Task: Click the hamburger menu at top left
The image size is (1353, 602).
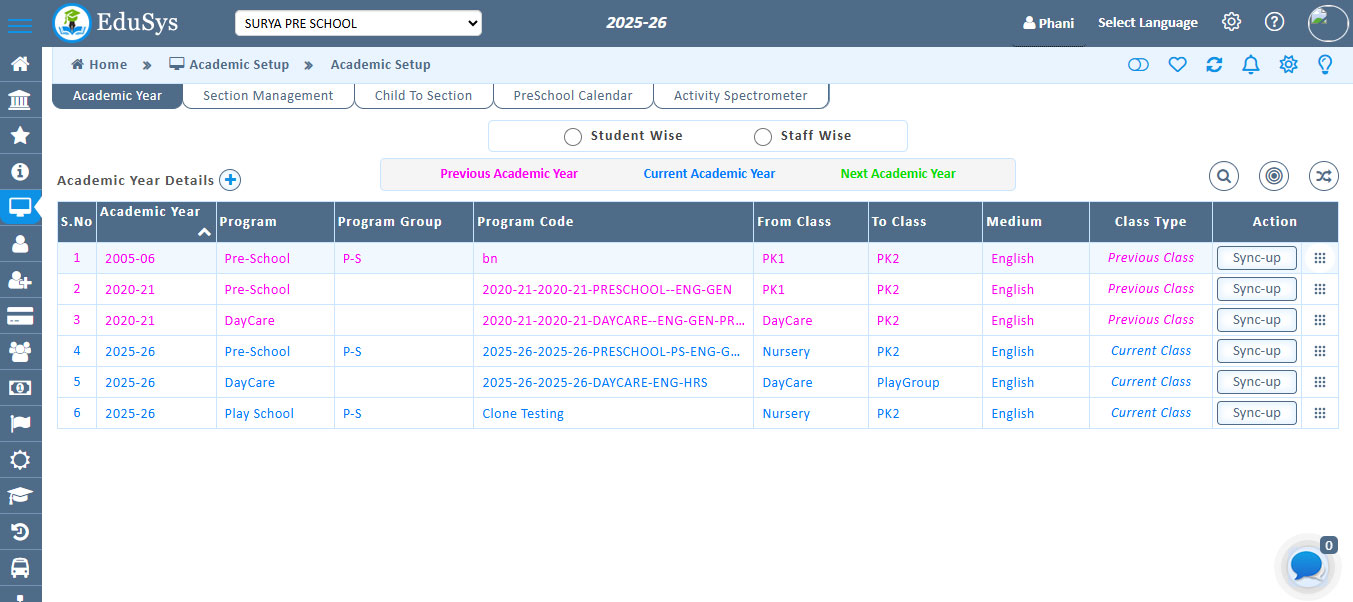Action: tap(19, 25)
